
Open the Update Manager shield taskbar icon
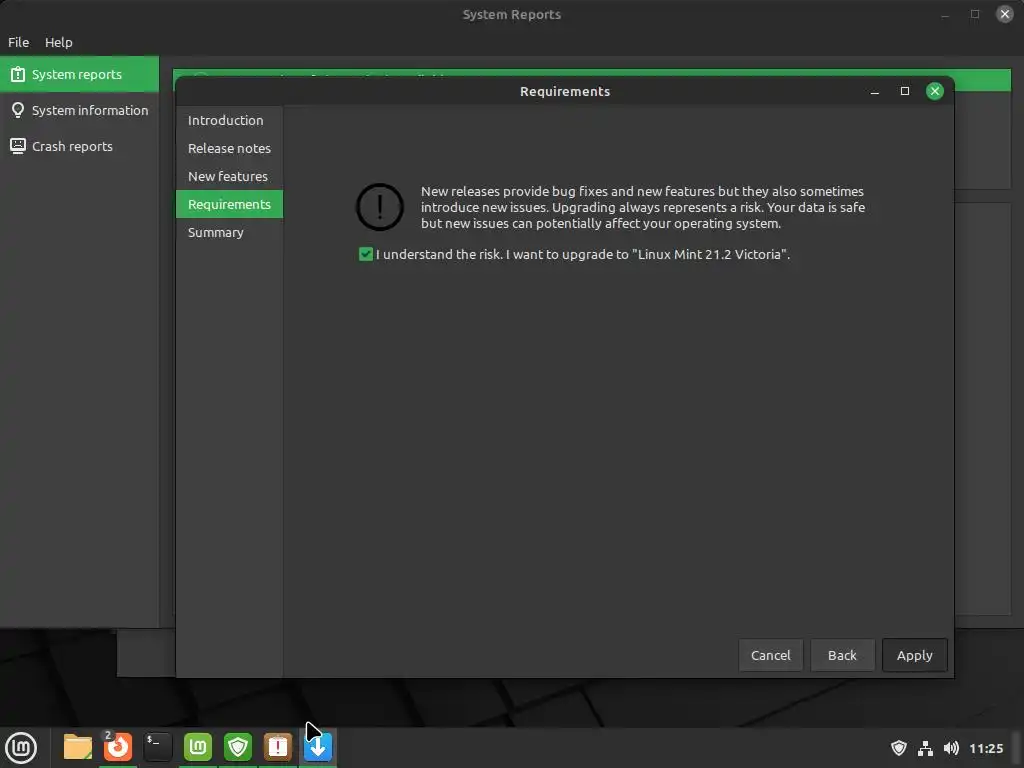[238, 747]
